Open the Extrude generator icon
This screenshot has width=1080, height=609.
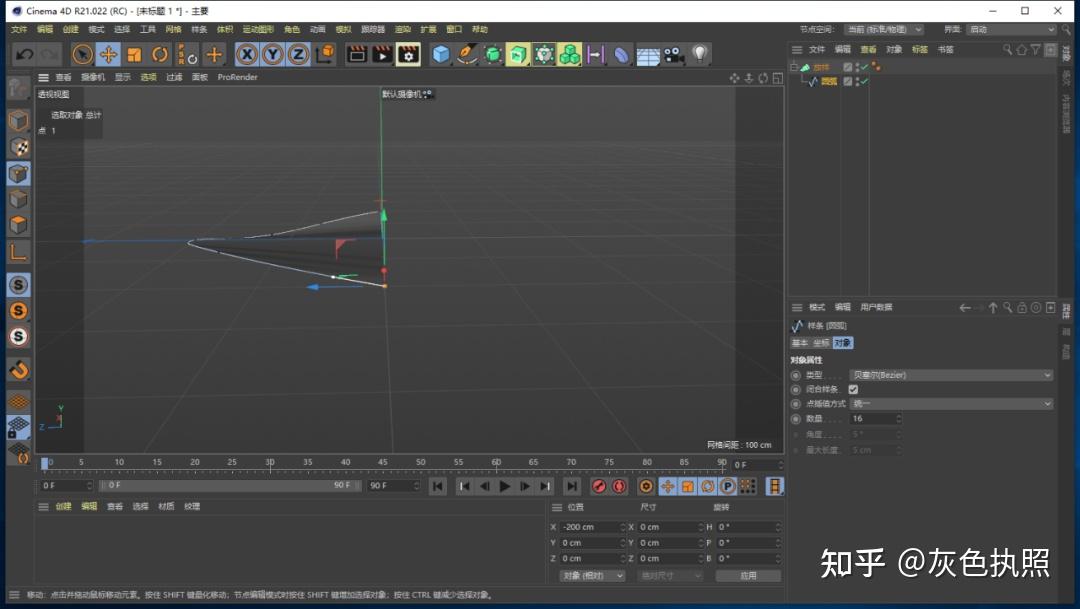pos(518,54)
